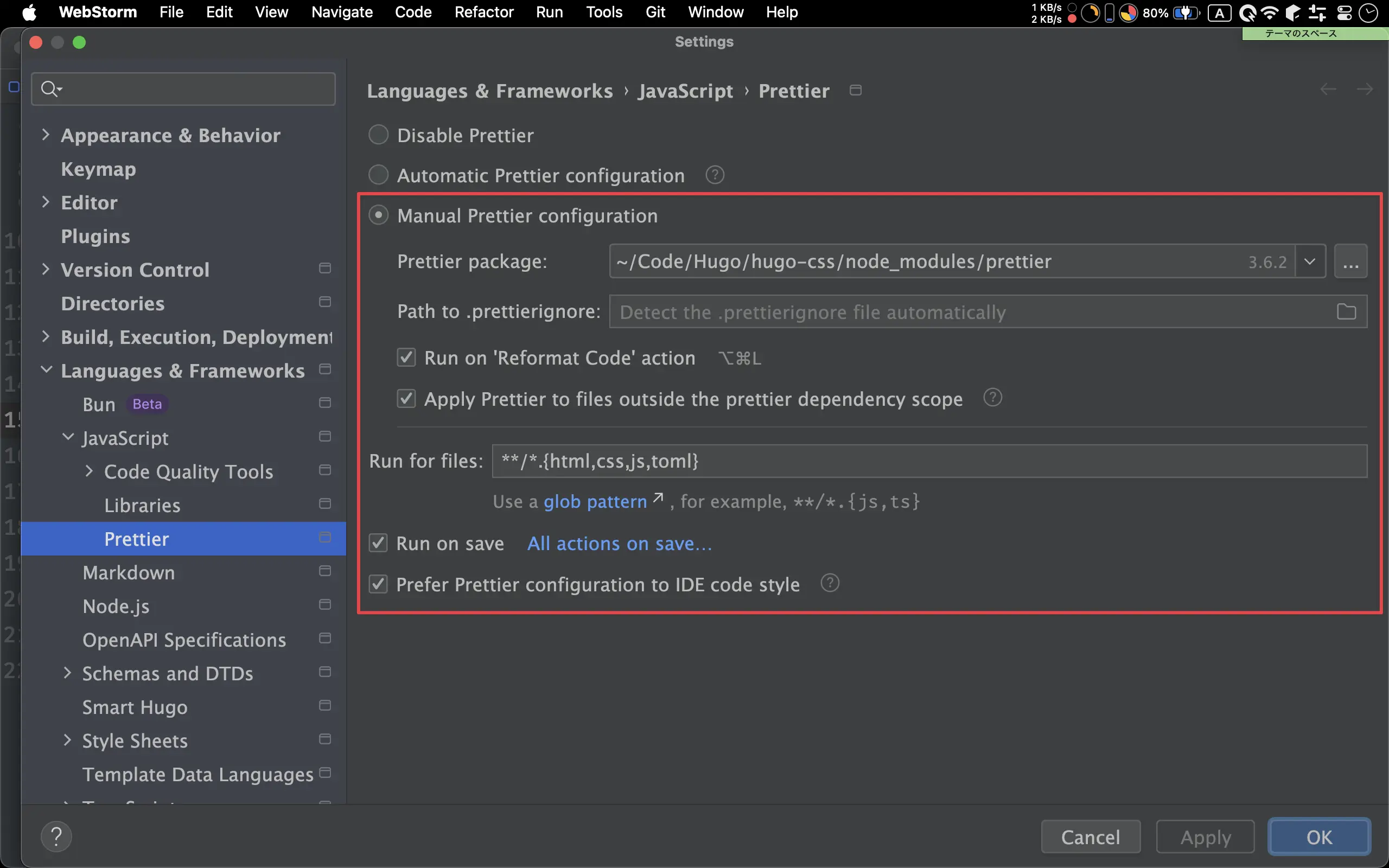Expand the Appearance & Behavior section

tap(46, 135)
